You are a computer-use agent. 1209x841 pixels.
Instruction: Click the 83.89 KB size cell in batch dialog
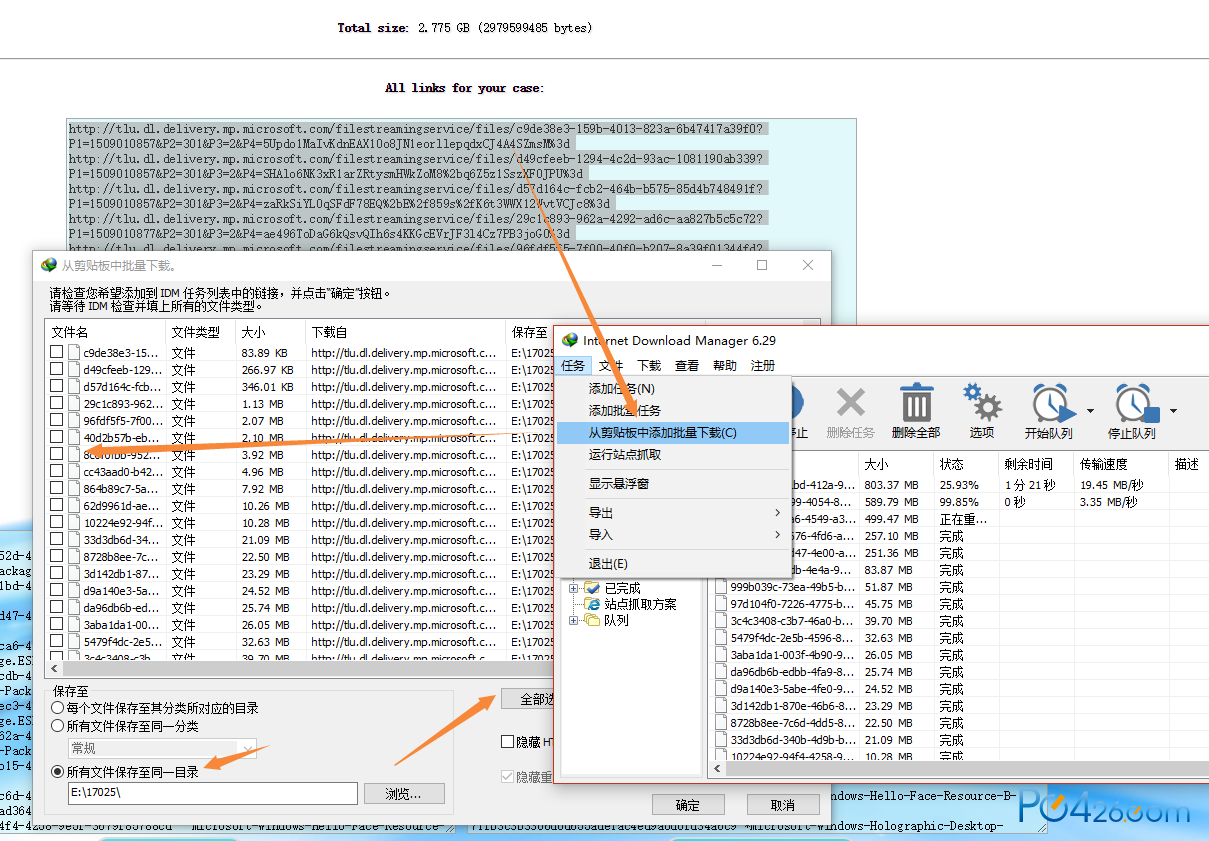(x=264, y=353)
